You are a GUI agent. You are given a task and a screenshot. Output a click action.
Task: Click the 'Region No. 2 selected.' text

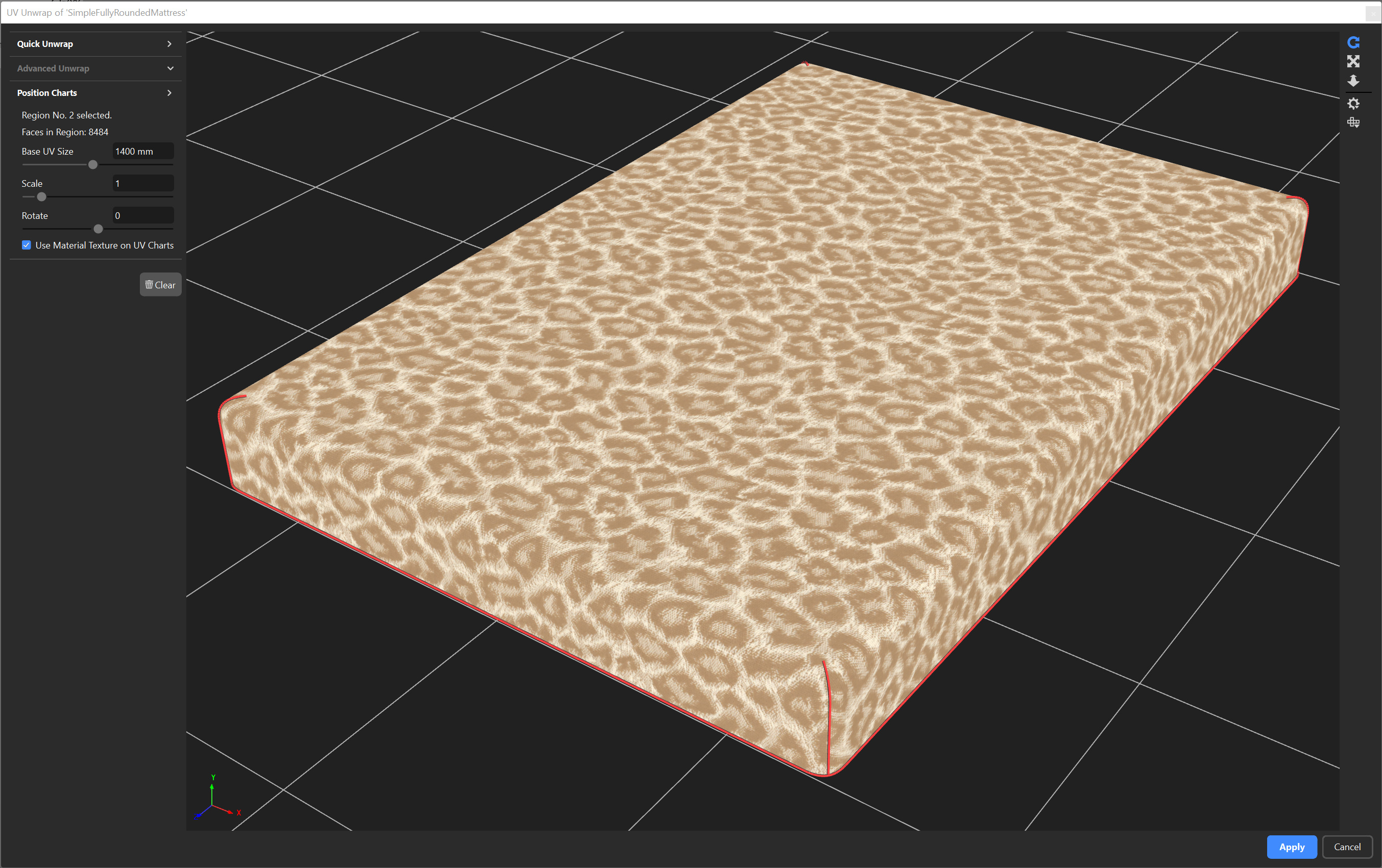66,115
